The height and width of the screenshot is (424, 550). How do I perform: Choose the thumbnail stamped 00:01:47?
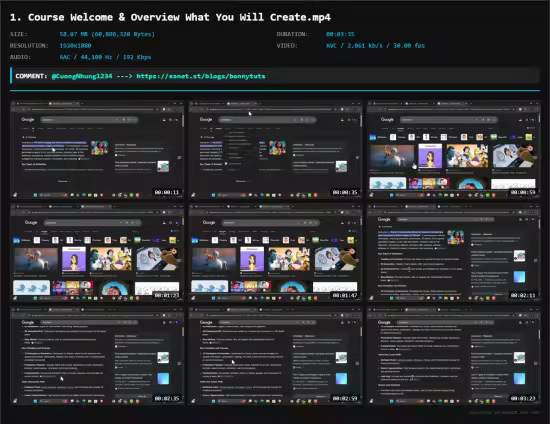coord(275,253)
